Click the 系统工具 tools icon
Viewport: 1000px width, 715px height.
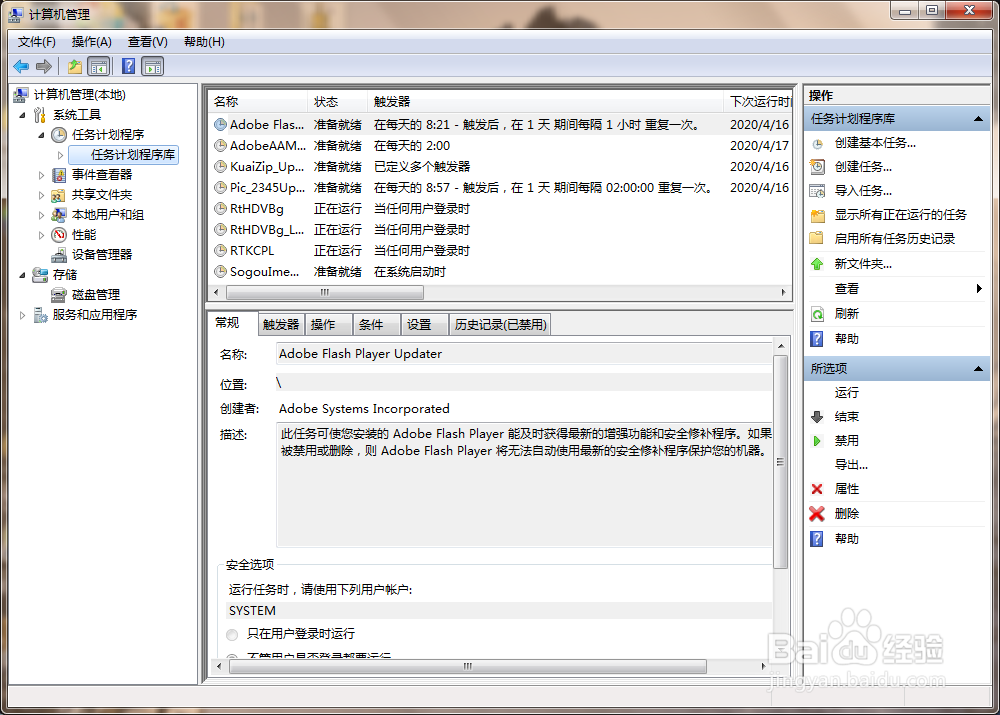tap(40, 115)
